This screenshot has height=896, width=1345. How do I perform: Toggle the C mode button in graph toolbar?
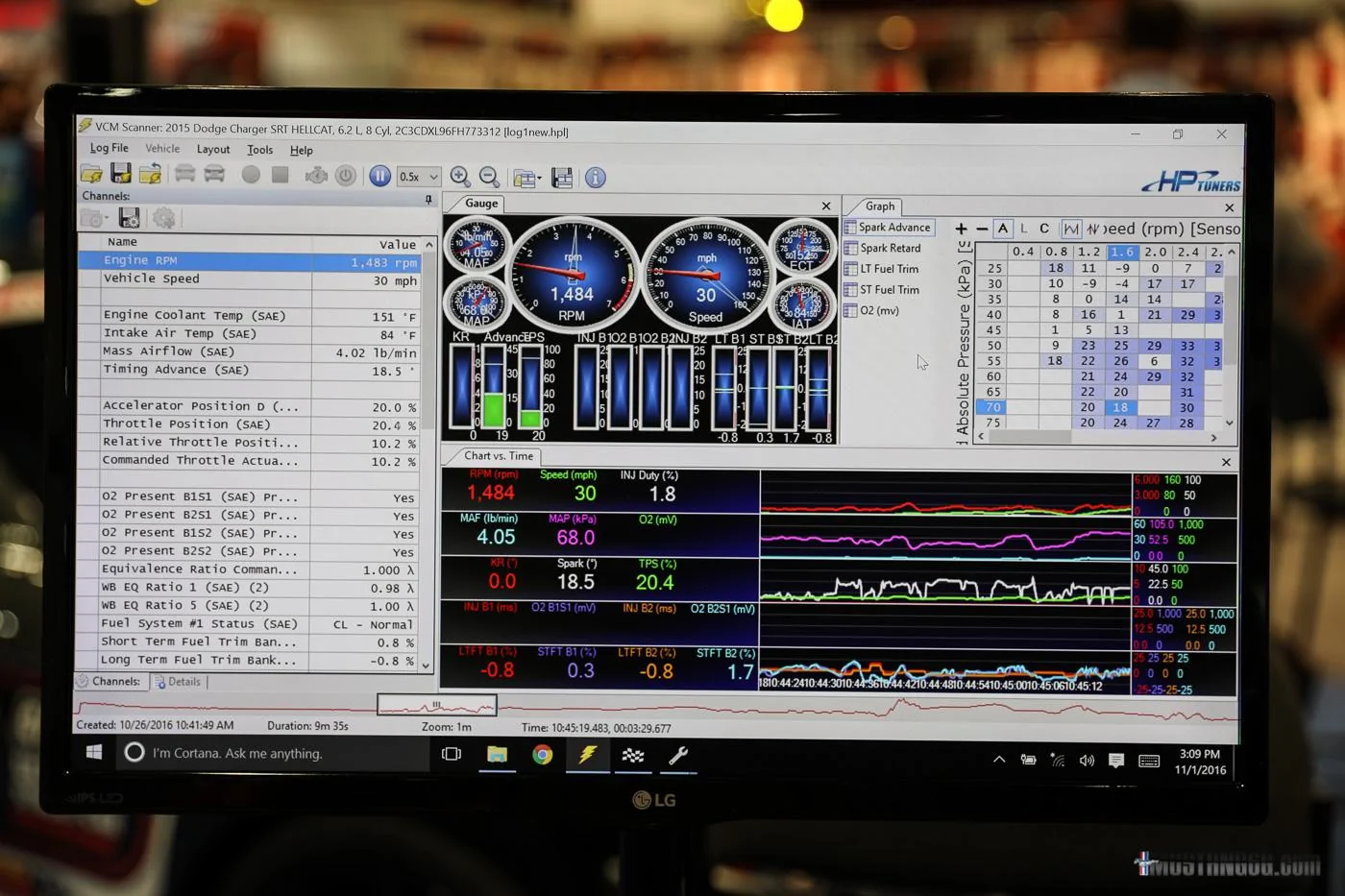[1044, 229]
